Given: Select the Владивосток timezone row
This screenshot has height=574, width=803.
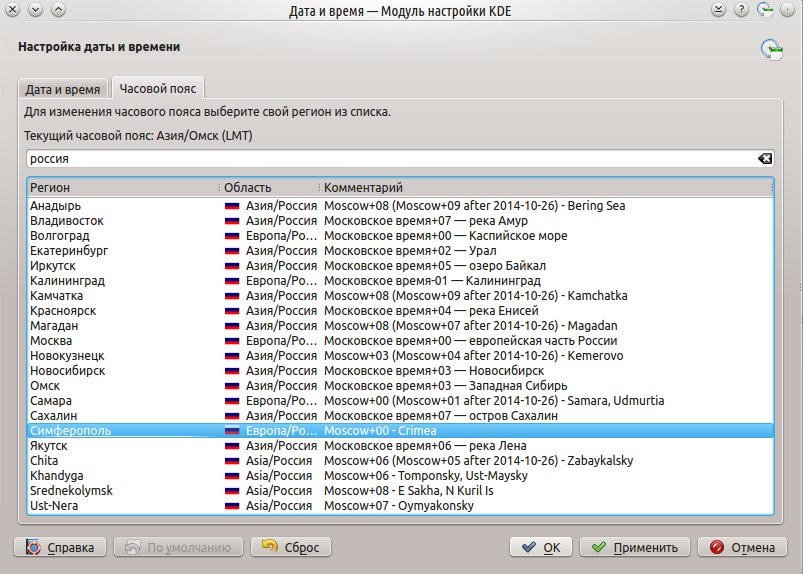Looking at the screenshot, I should click(400, 221).
